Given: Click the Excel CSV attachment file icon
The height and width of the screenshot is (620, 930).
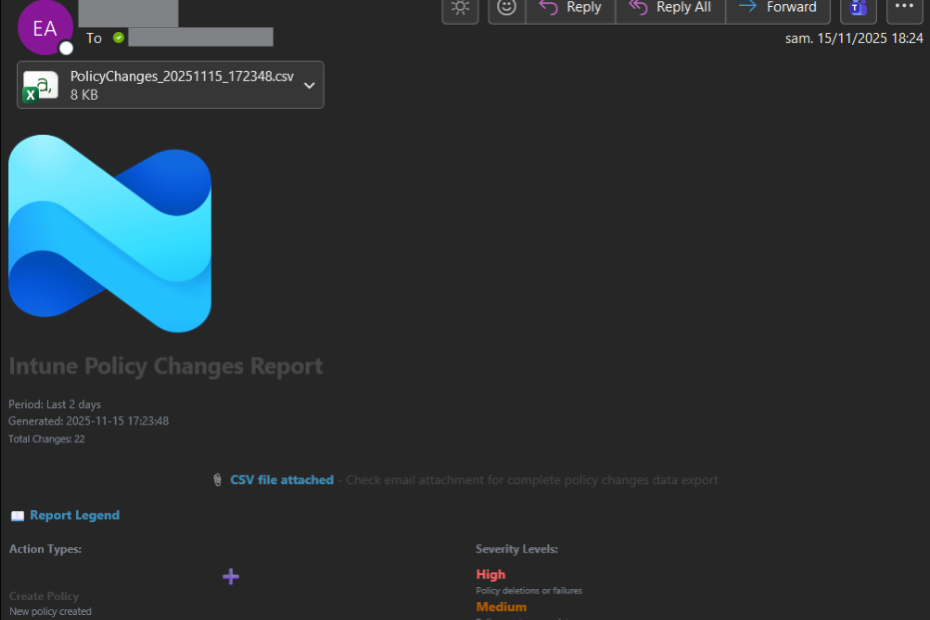Looking at the screenshot, I should pos(41,86).
